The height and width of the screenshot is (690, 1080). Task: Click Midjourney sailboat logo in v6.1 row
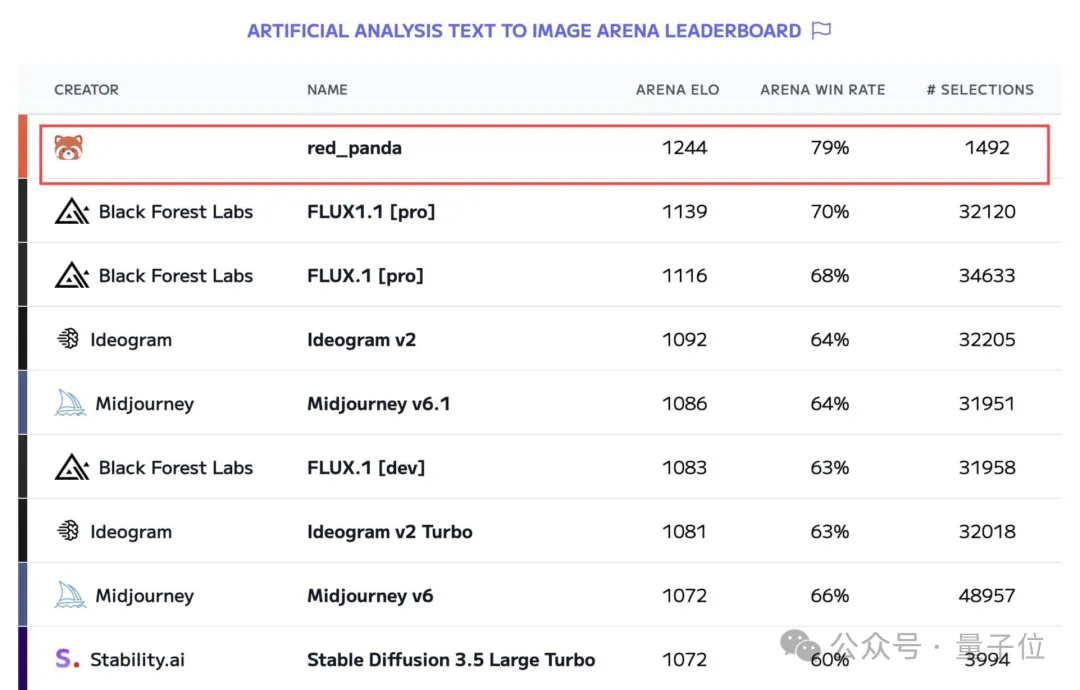[x=70, y=403]
